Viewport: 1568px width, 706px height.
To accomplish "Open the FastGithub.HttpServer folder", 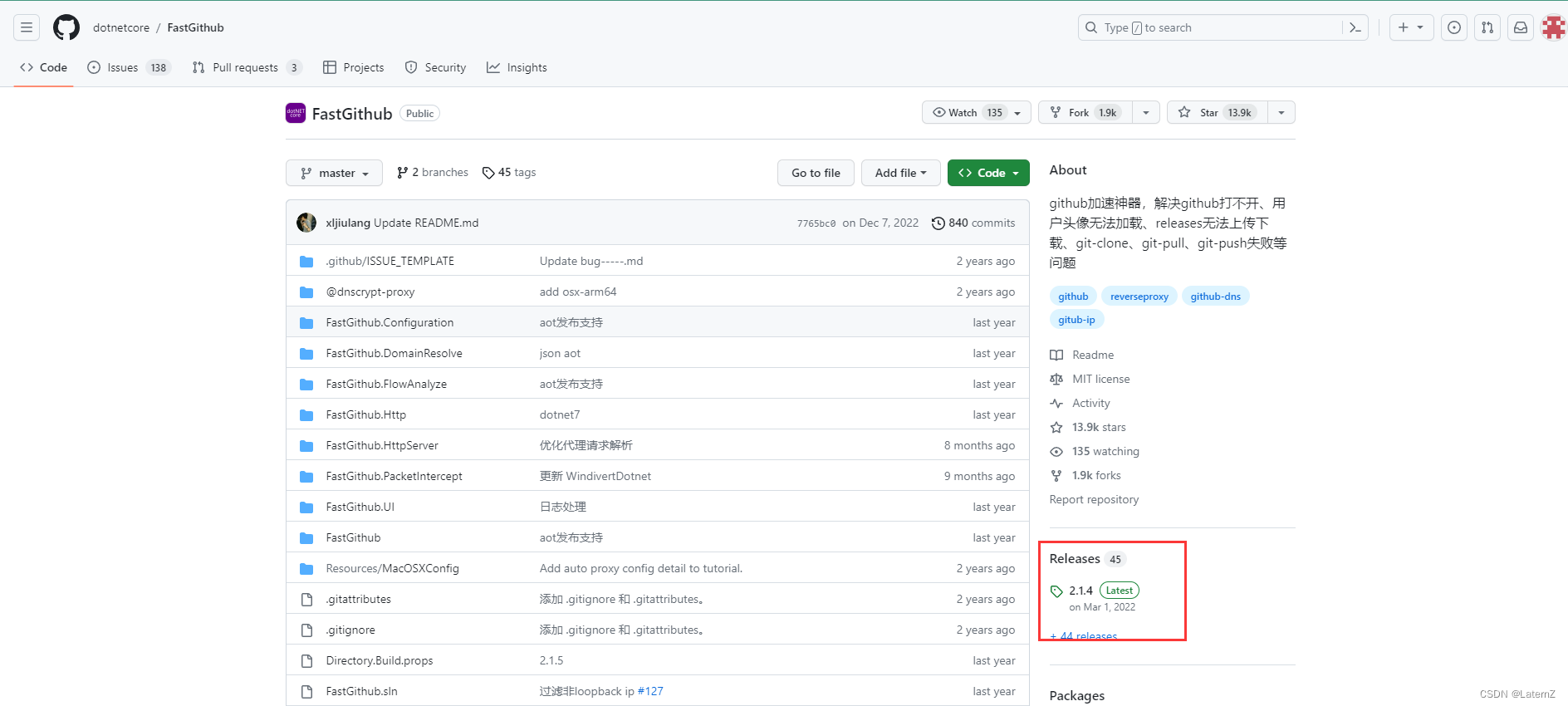I will [382, 445].
